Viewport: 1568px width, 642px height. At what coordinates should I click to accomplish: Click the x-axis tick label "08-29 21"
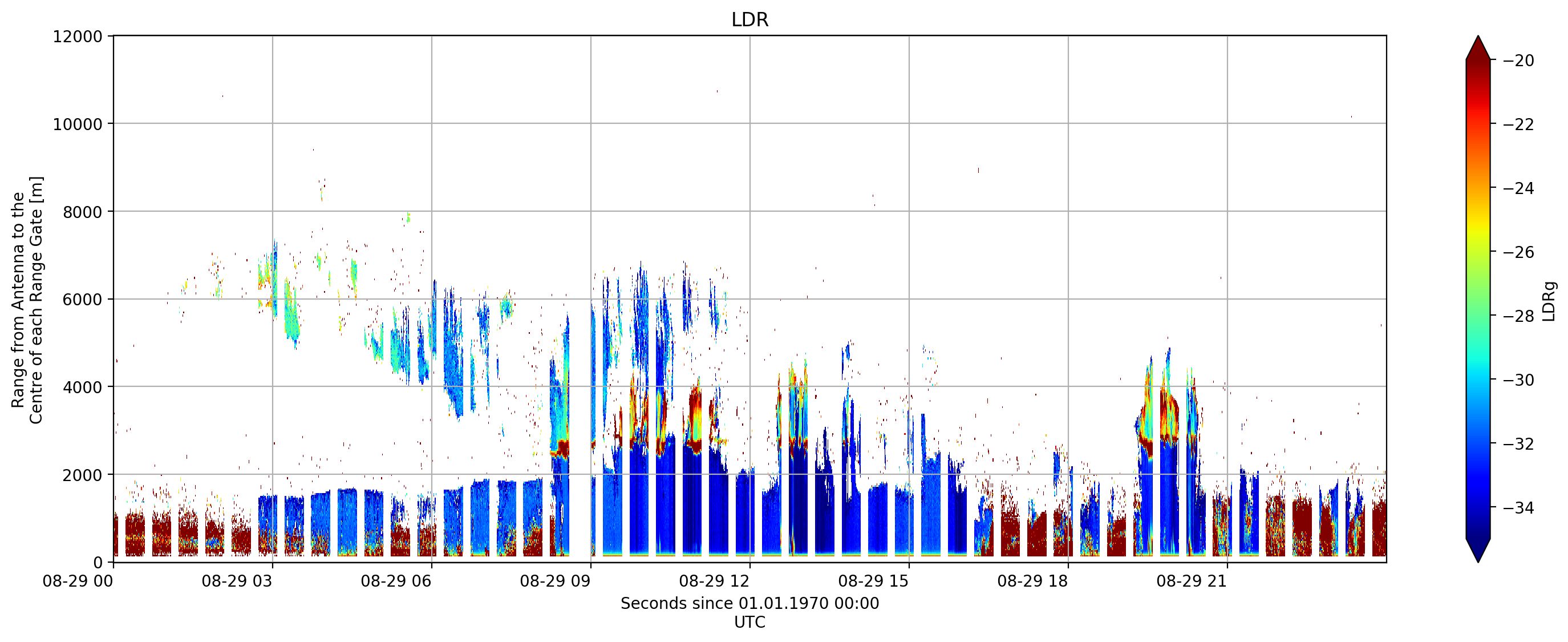tap(1192, 581)
